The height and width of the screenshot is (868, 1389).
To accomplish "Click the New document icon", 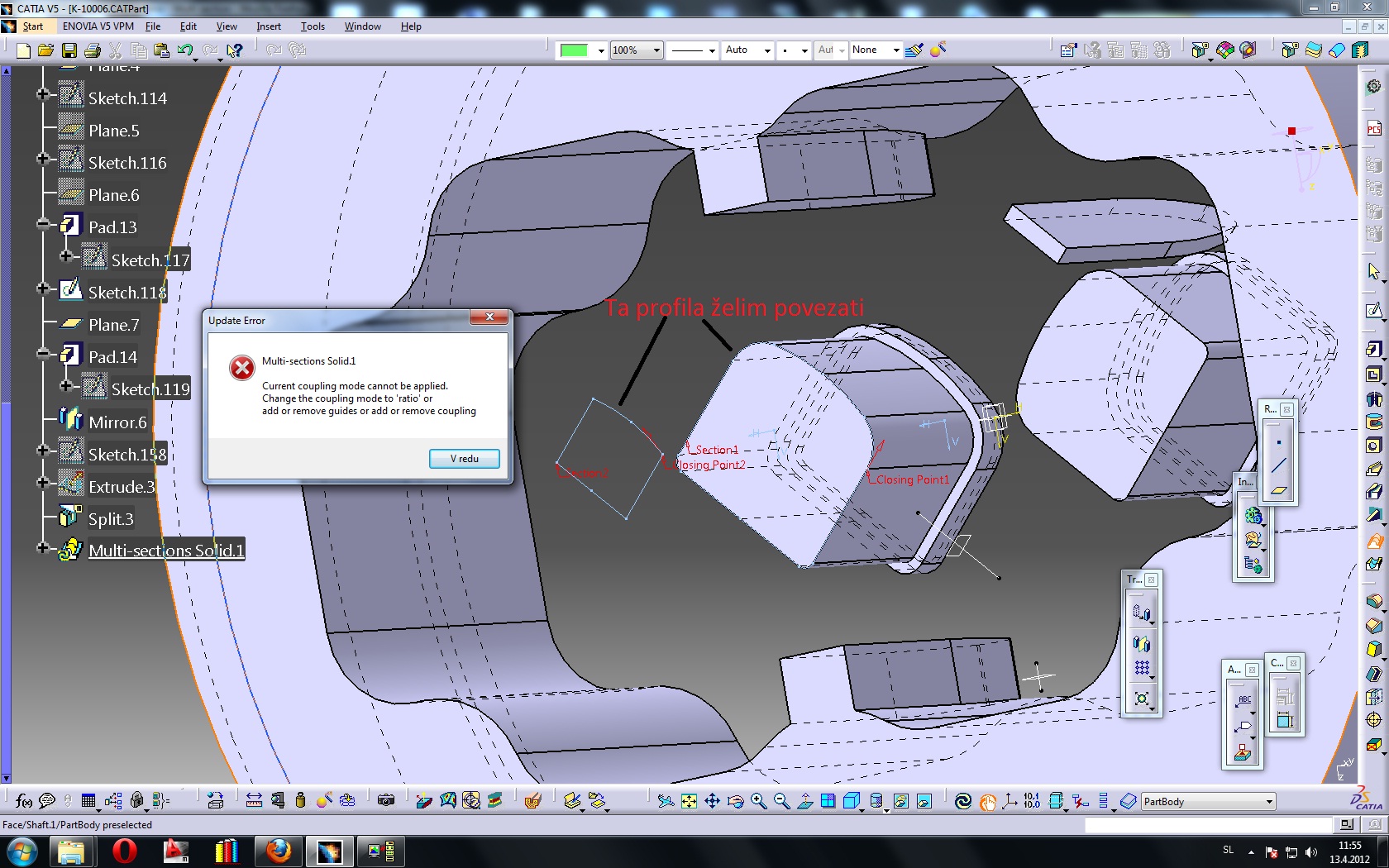I will tap(23, 50).
